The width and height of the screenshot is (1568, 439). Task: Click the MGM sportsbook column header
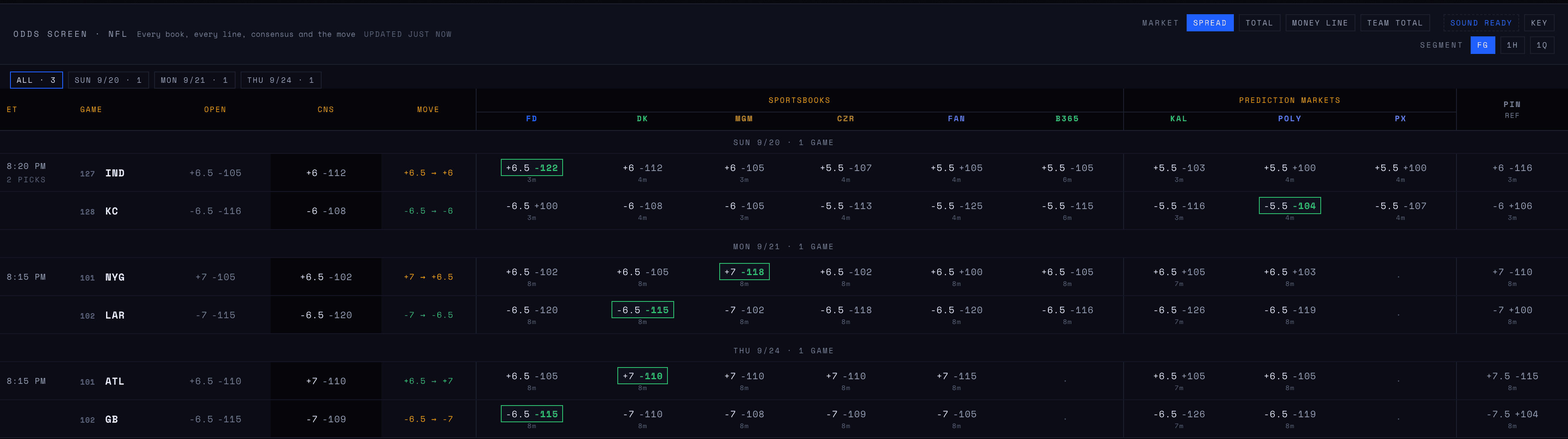(744, 119)
